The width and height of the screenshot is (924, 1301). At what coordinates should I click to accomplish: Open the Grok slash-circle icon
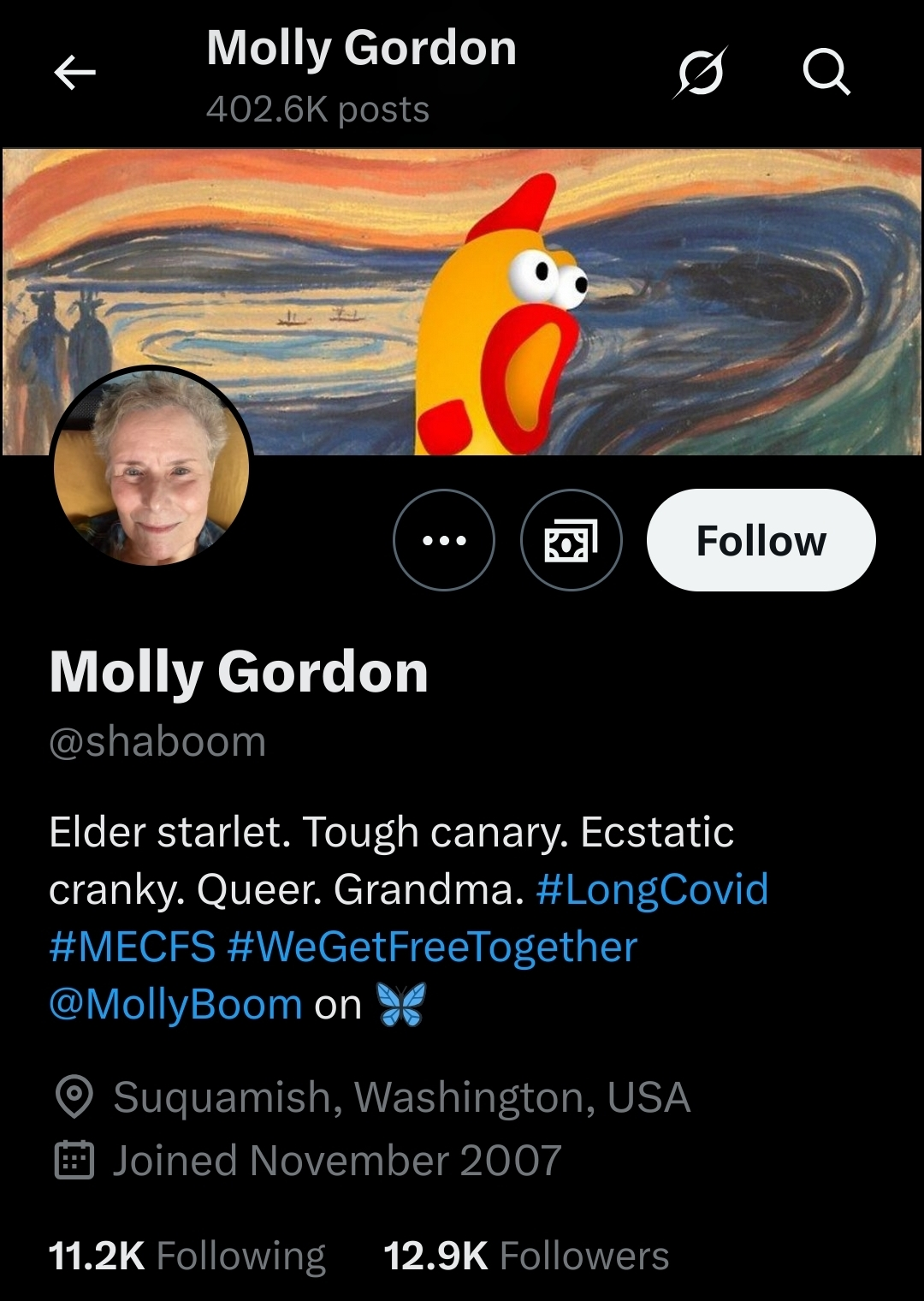700,72
